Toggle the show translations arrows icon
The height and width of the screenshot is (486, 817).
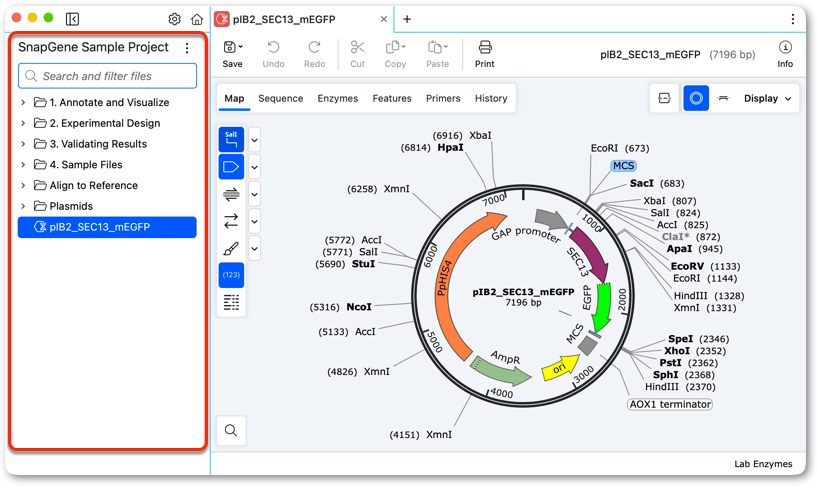[x=231, y=221]
